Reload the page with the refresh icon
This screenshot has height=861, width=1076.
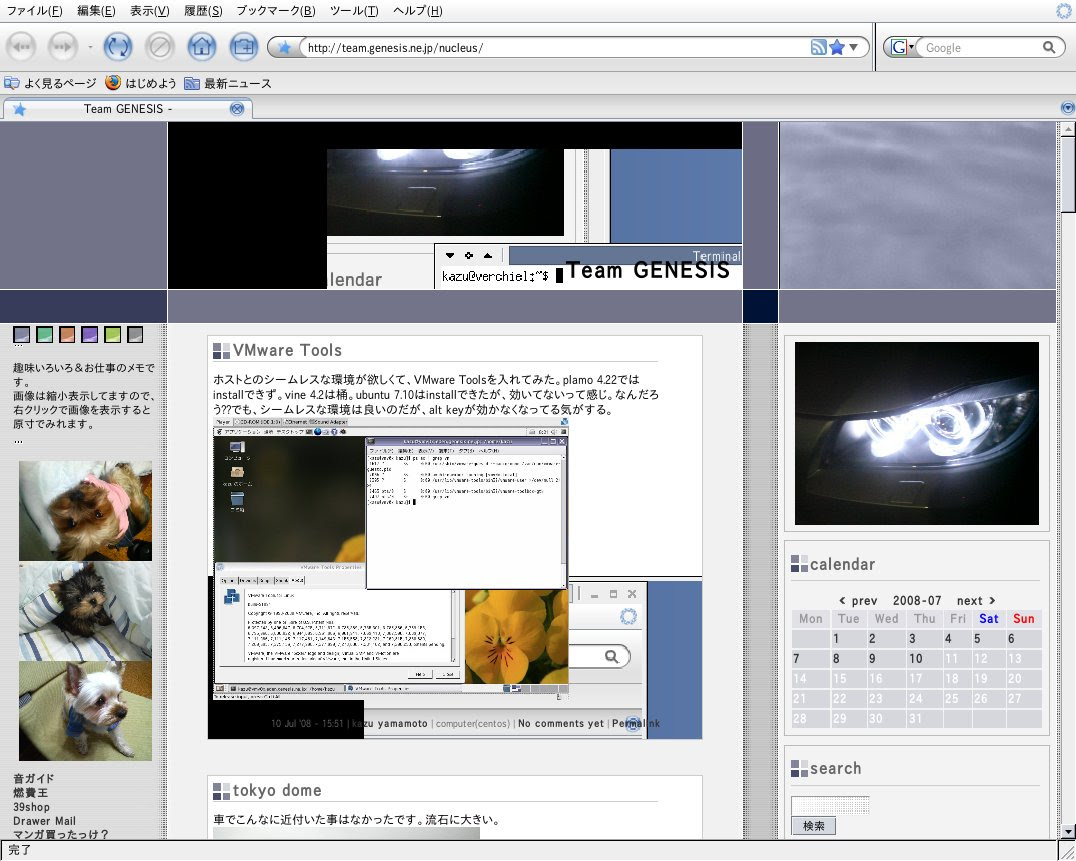[117, 47]
